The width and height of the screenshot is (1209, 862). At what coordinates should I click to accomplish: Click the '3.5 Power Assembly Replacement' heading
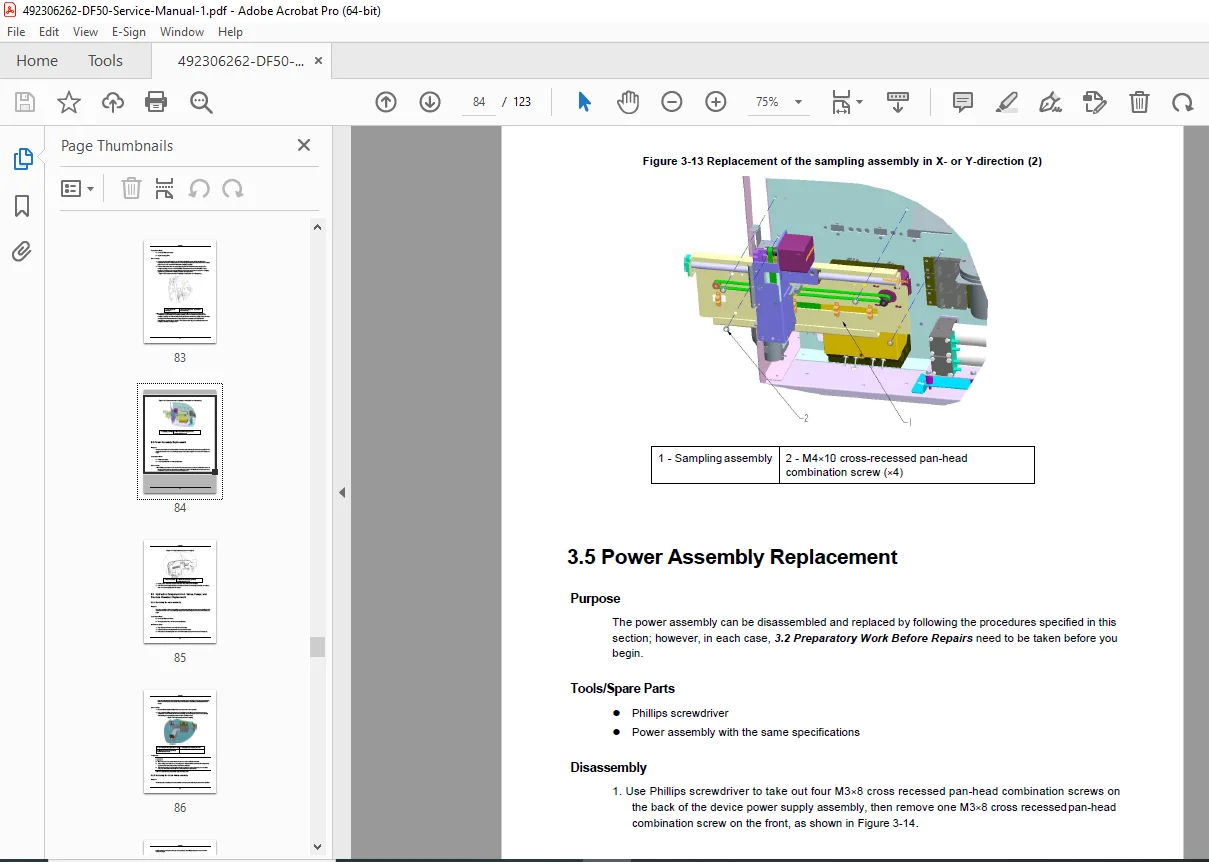coord(732,558)
